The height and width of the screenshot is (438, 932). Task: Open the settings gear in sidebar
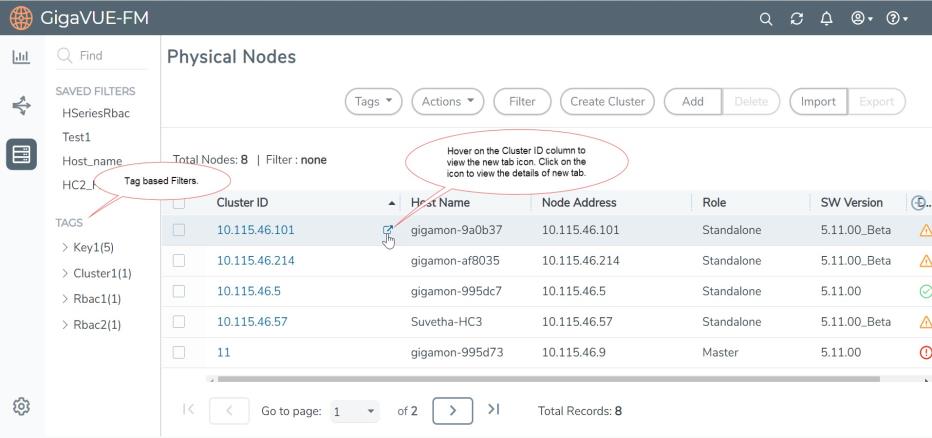pyautogui.click(x=21, y=407)
